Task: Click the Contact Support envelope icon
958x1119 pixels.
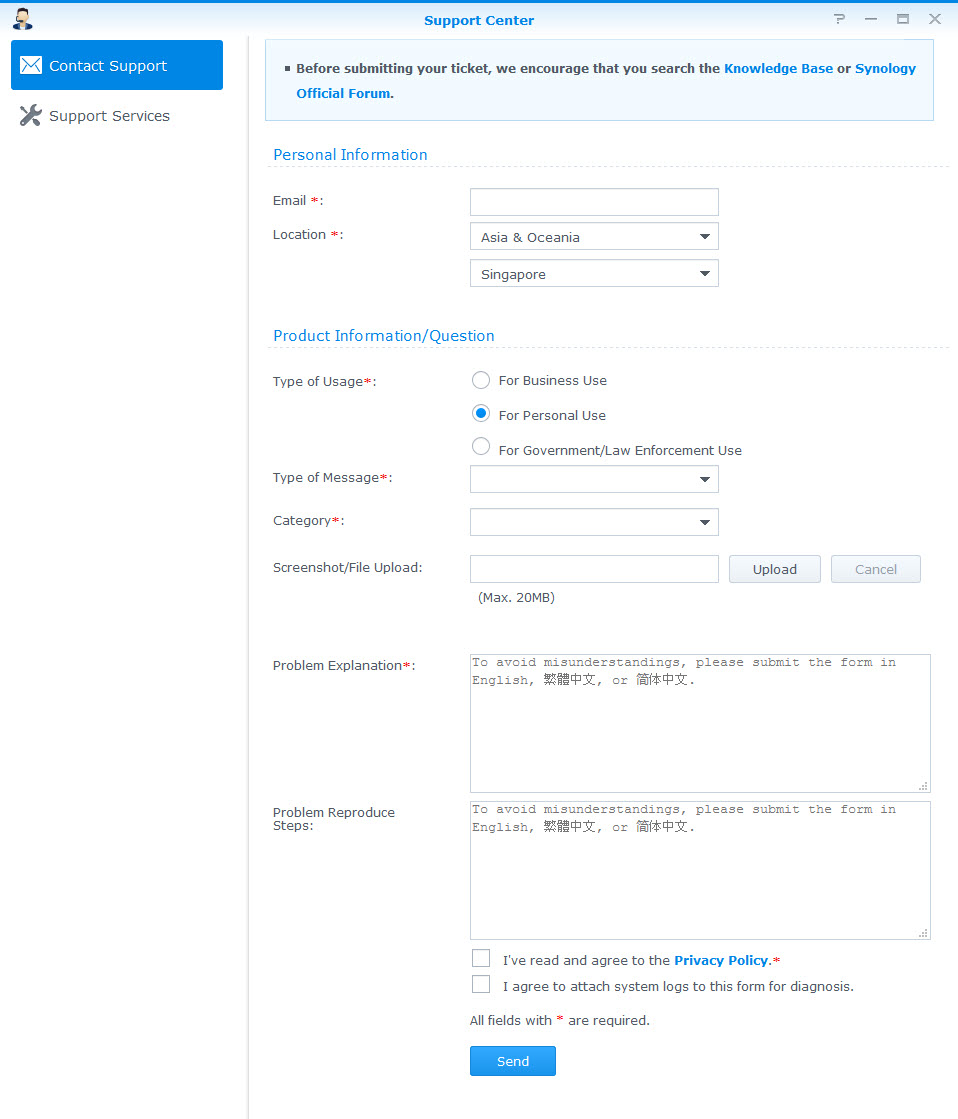Action: [x=31, y=66]
